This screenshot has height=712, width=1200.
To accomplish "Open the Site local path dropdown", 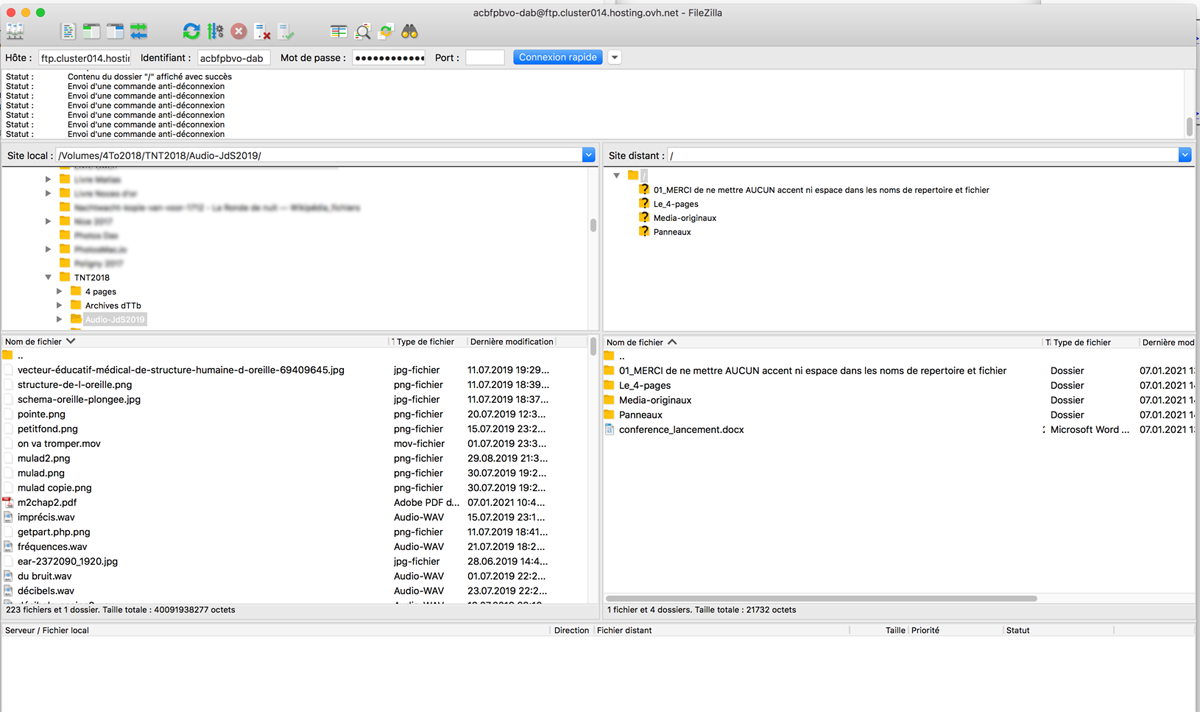I will coord(588,155).
